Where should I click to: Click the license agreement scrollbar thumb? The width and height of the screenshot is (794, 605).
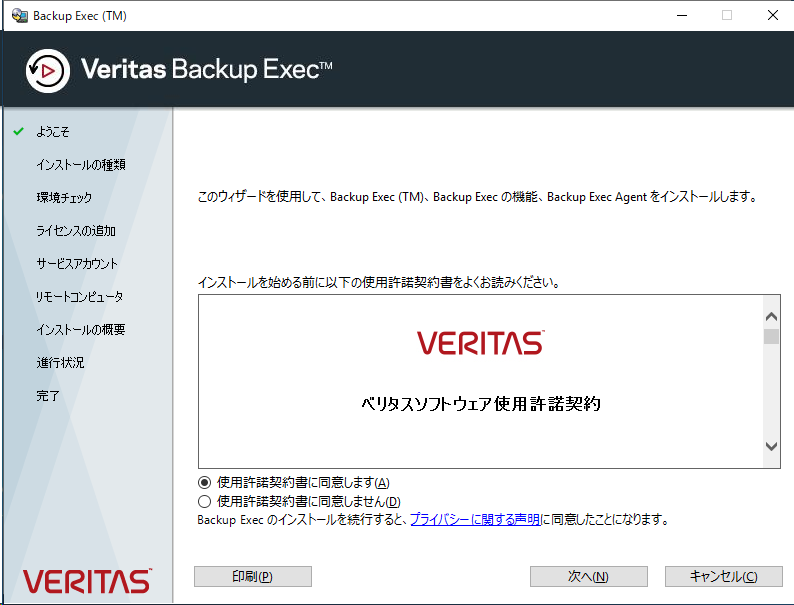[x=771, y=336]
